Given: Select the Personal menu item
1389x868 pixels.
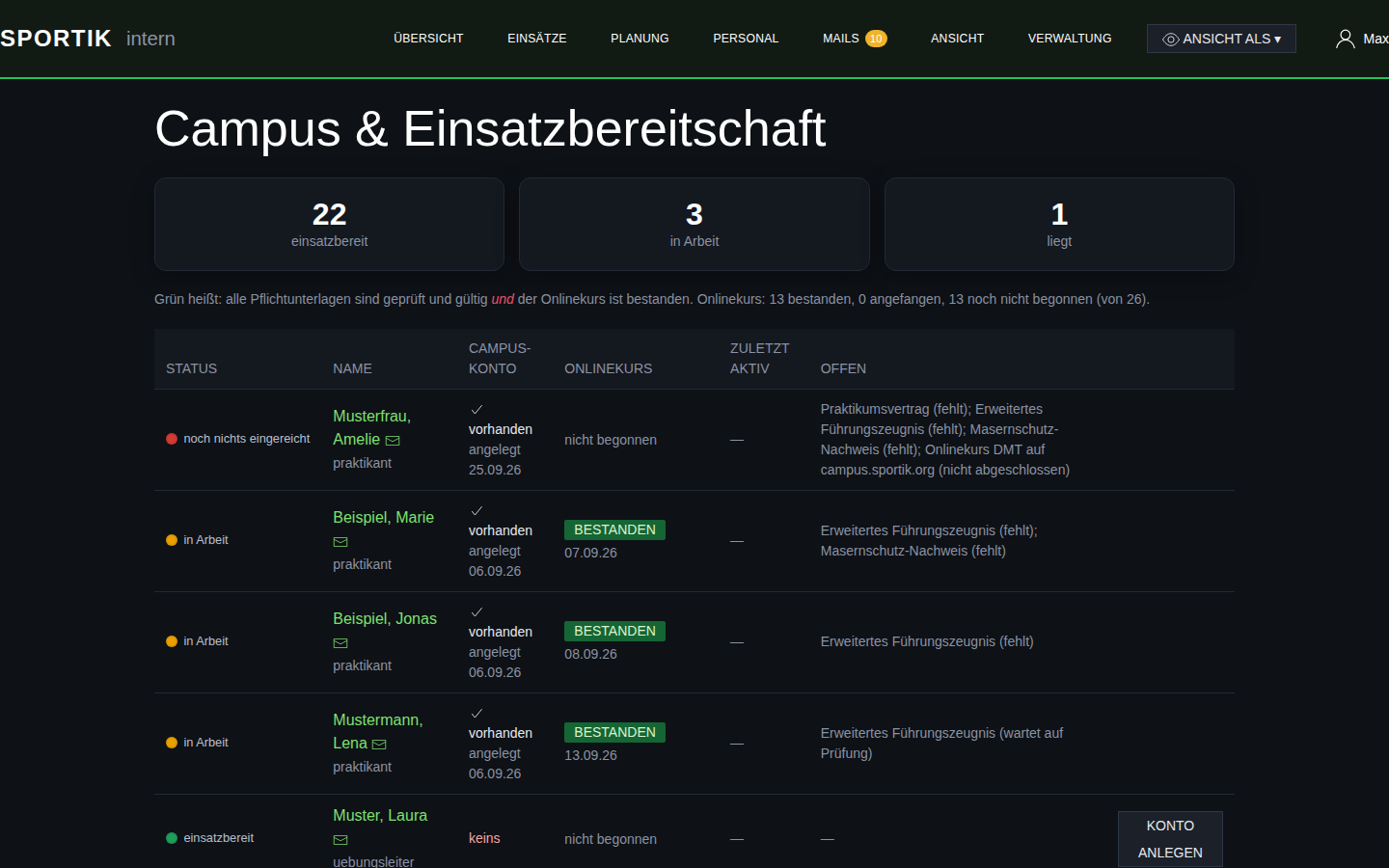Looking at the screenshot, I should [746, 39].
